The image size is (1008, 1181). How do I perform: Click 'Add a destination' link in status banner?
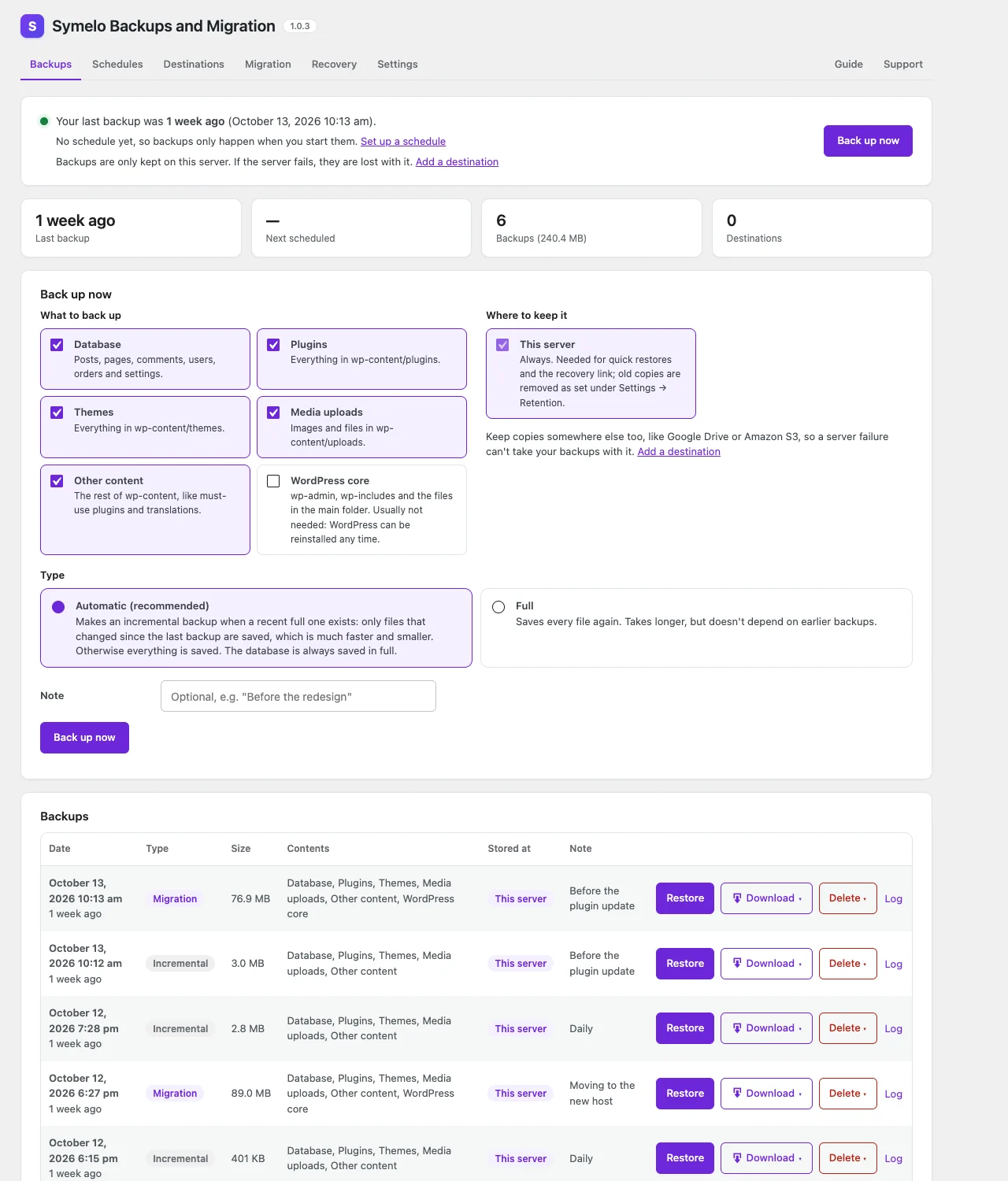coord(457,162)
